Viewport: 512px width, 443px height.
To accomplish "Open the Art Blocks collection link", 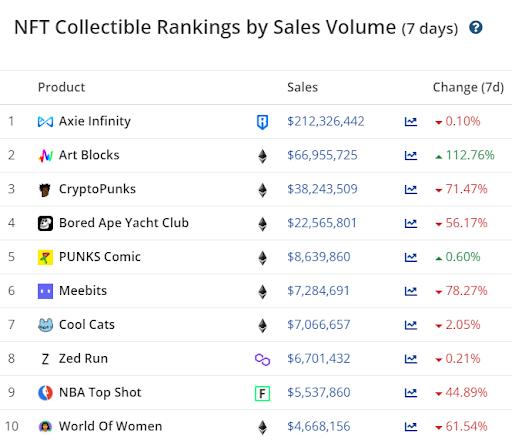I will tap(89, 155).
